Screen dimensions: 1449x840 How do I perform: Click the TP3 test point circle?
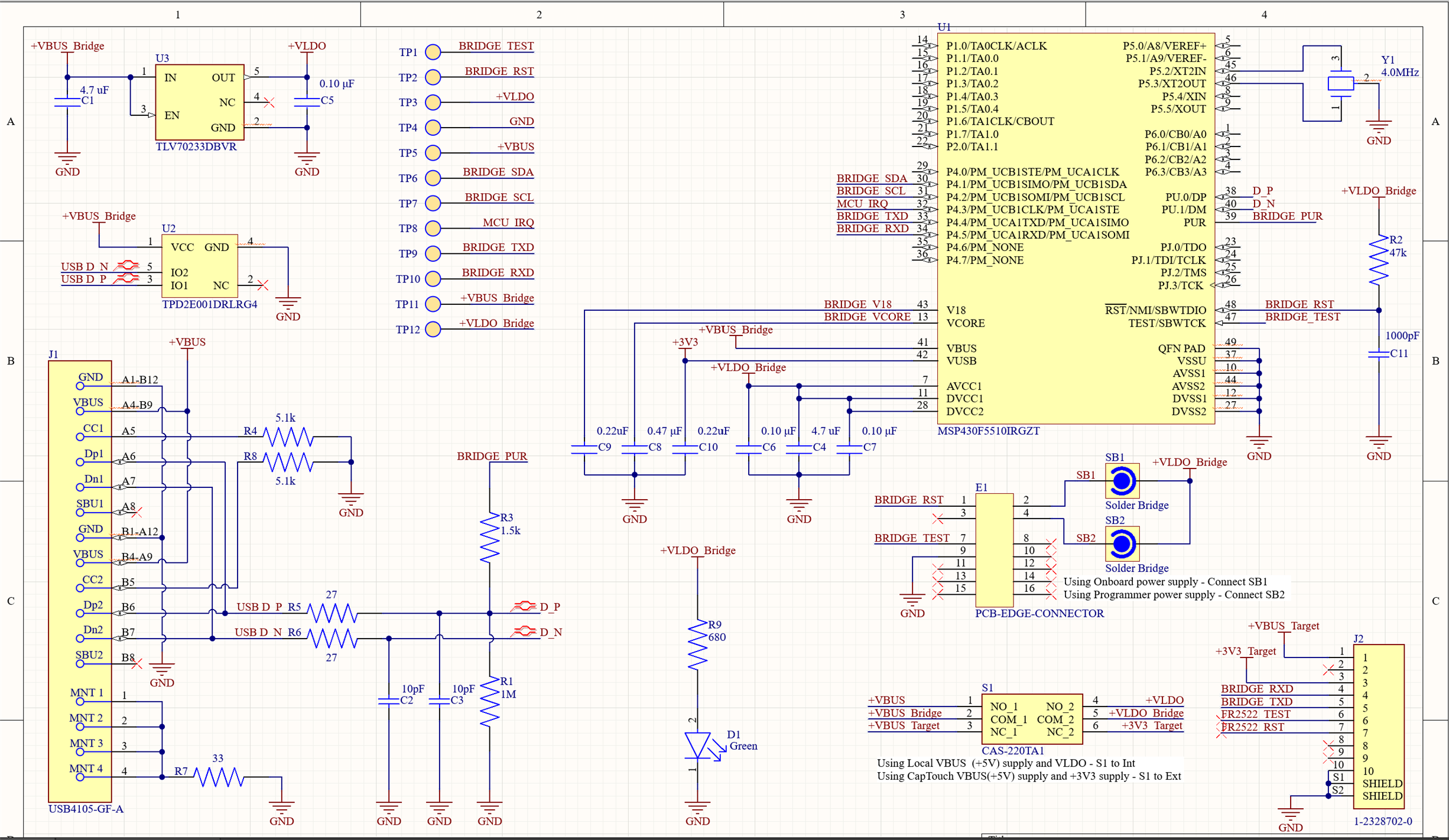[x=433, y=102]
